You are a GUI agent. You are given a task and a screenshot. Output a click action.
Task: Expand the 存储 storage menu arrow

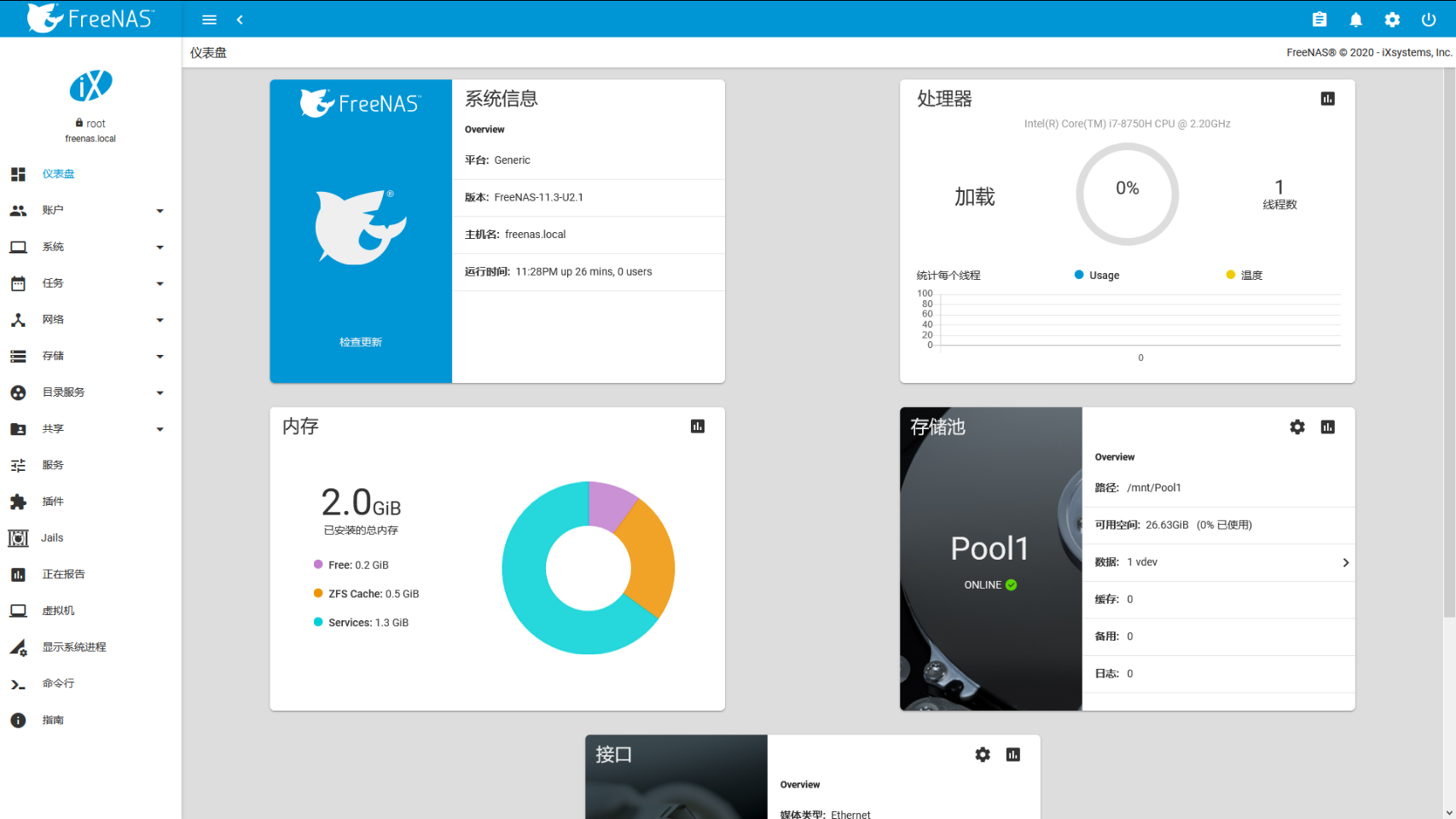point(160,357)
